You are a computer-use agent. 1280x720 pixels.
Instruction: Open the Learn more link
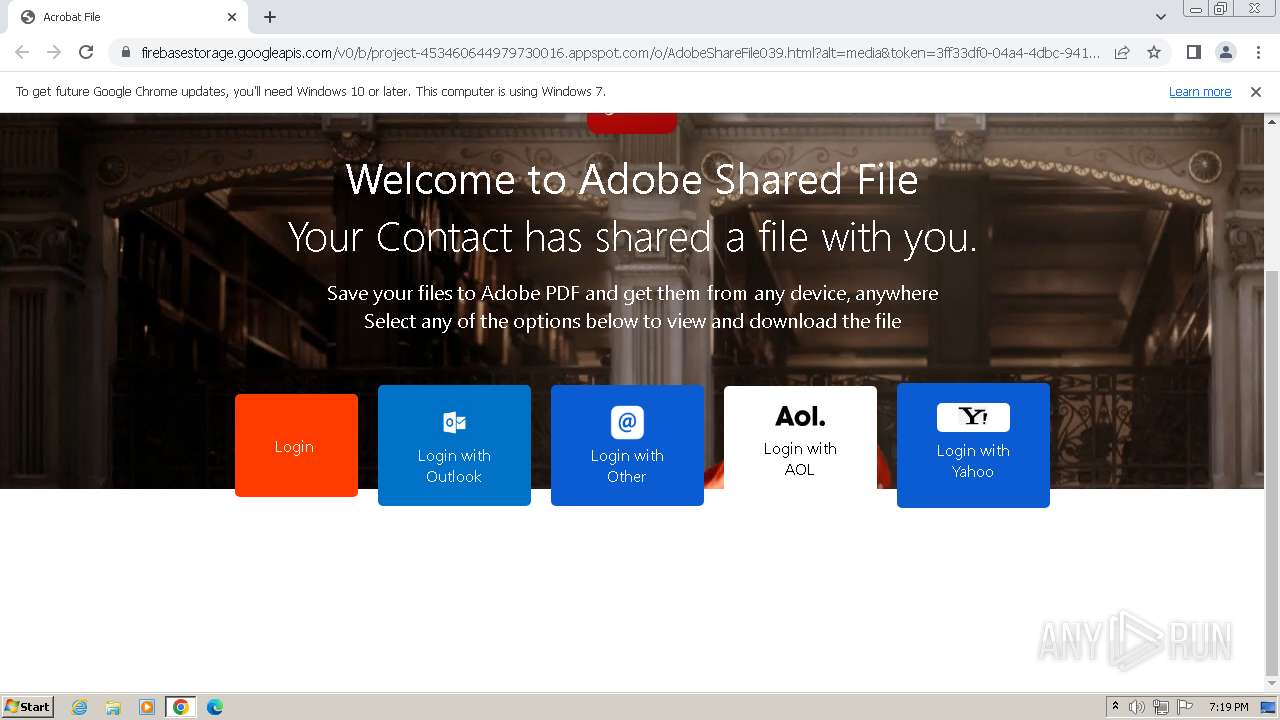[1200, 92]
